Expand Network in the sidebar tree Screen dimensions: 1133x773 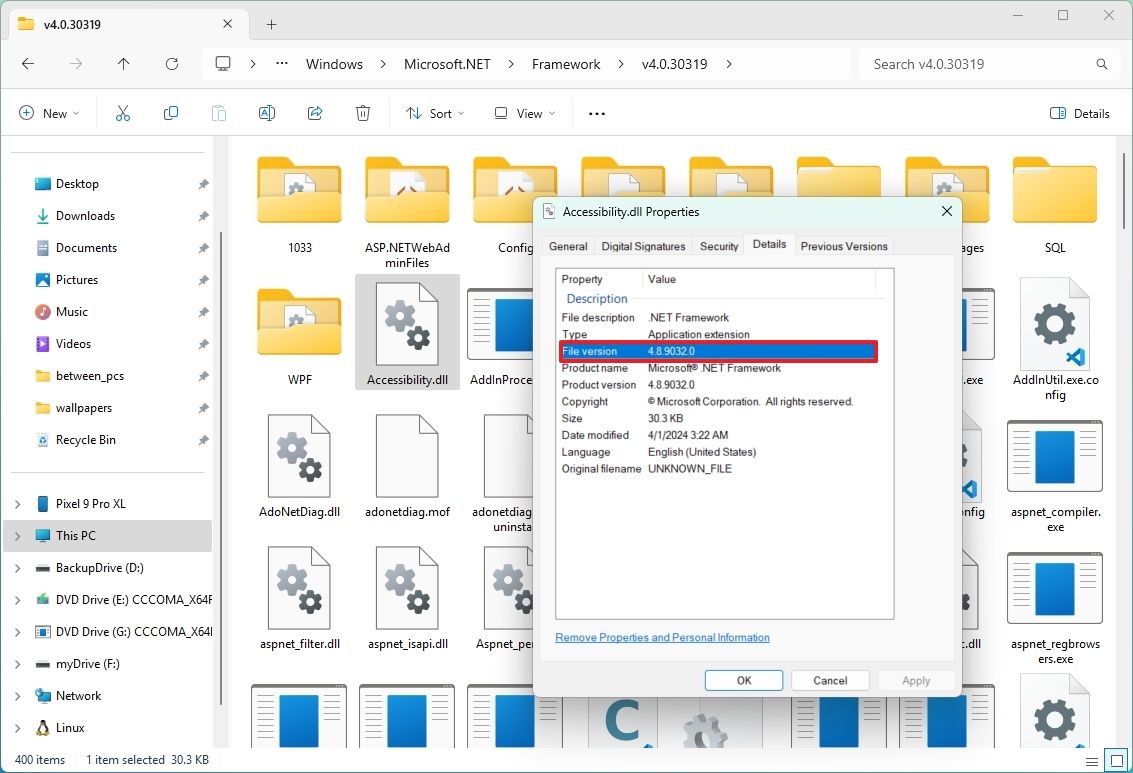(x=16, y=695)
